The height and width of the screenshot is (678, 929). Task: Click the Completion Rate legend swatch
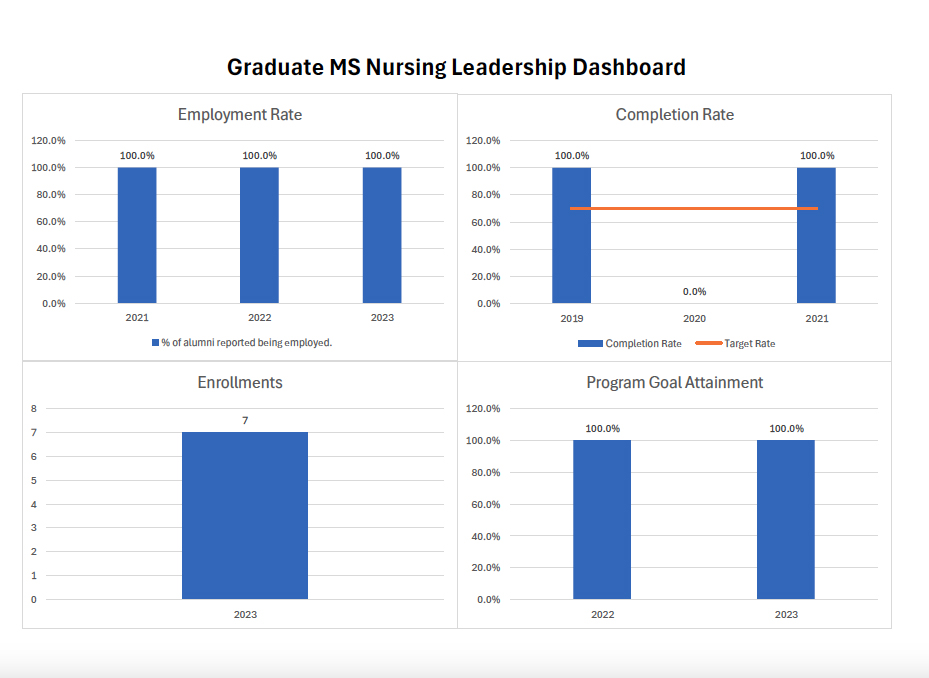(x=590, y=344)
